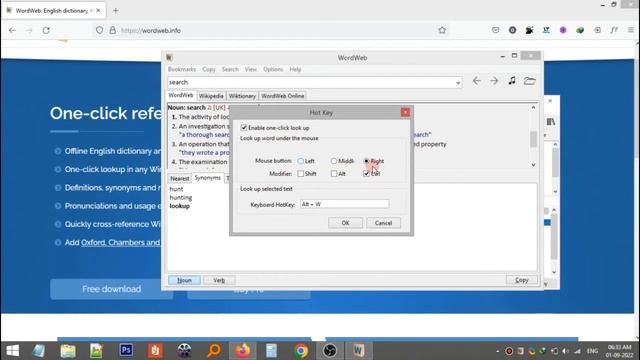Image resolution: width=640 pixels, height=360 pixels.
Task: Open View menu in WordWeb
Action: click(251, 69)
